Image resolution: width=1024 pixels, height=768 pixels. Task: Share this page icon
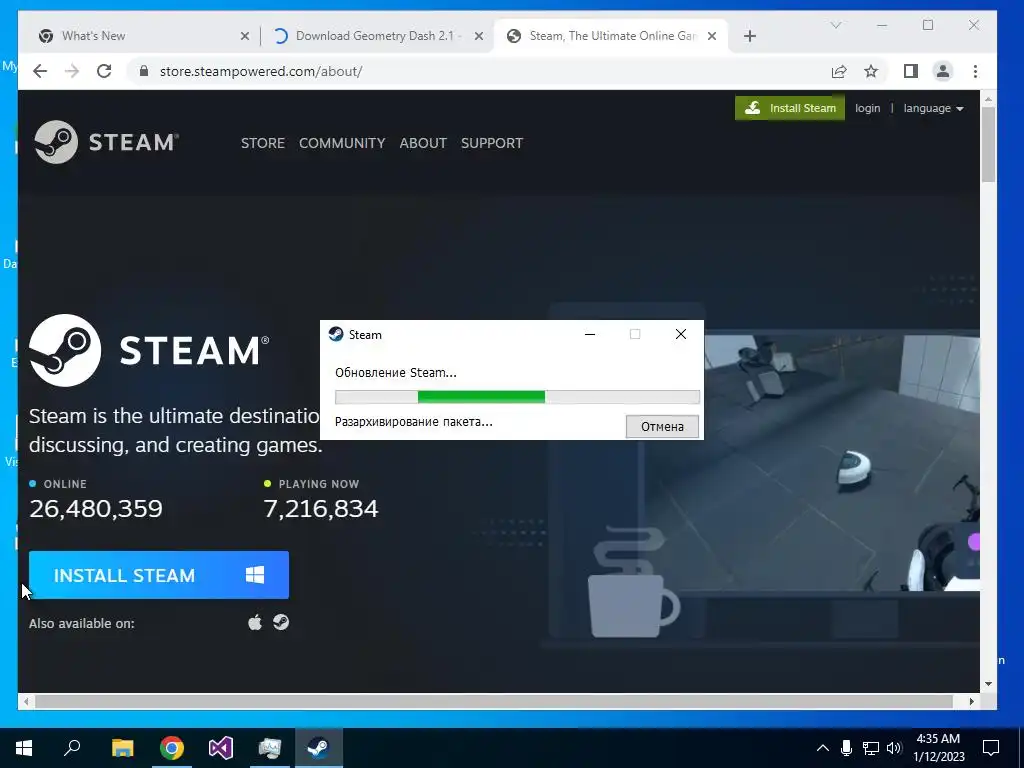[x=839, y=71]
